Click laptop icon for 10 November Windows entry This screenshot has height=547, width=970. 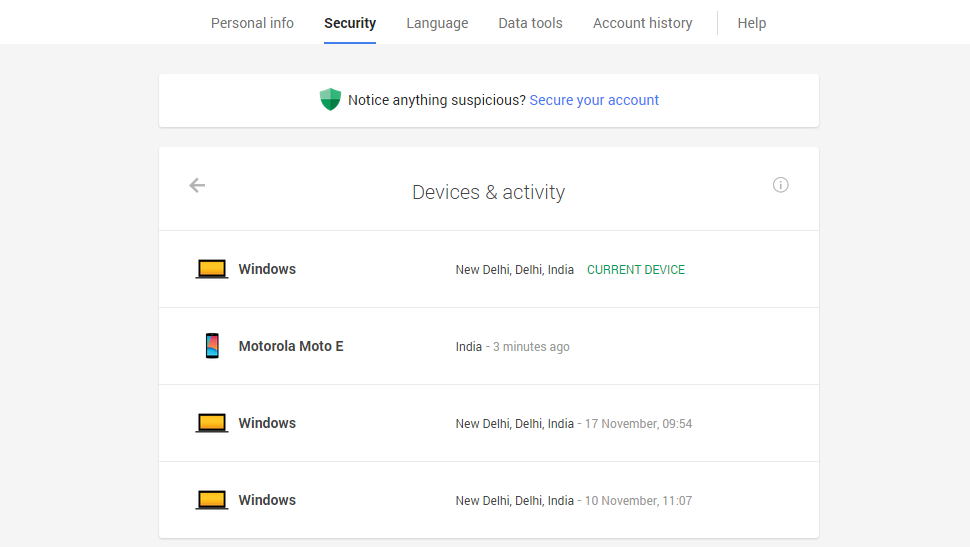pyautogui.click(x=212, y=500)
